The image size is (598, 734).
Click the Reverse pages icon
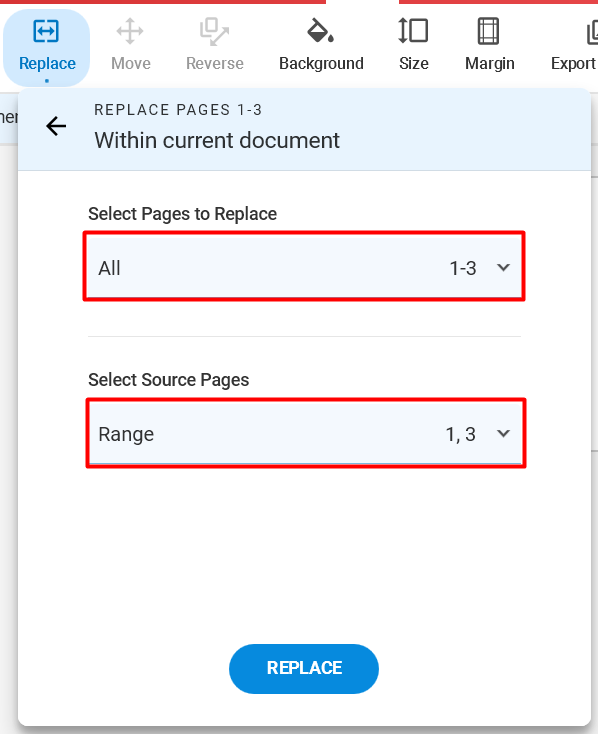tap(214, 31)
